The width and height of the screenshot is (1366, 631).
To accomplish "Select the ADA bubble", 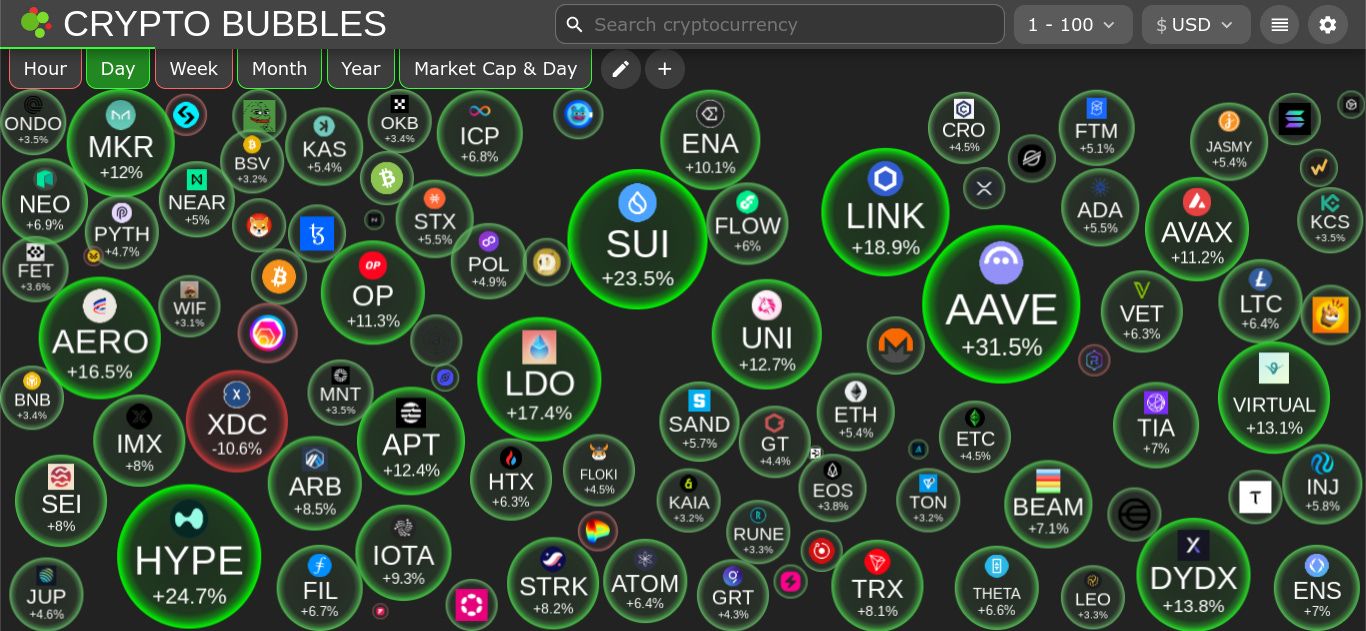I will coord(1100,208).
